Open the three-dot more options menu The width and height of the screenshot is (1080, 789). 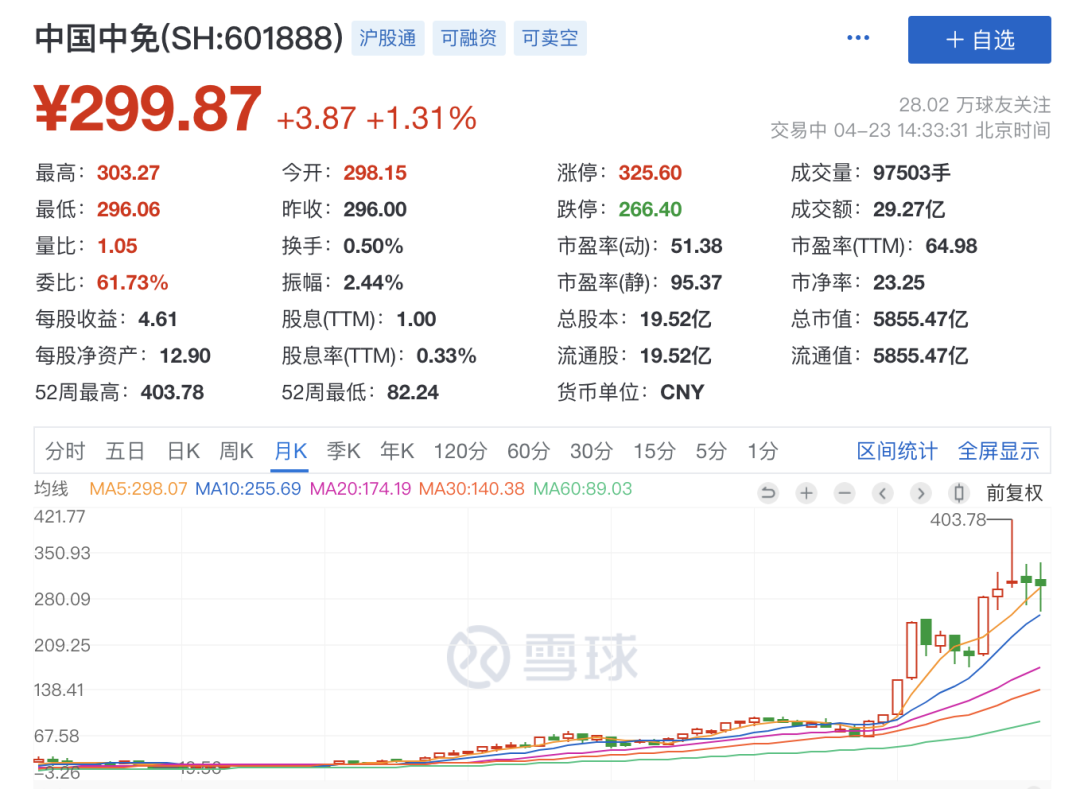tap(858, 38)
